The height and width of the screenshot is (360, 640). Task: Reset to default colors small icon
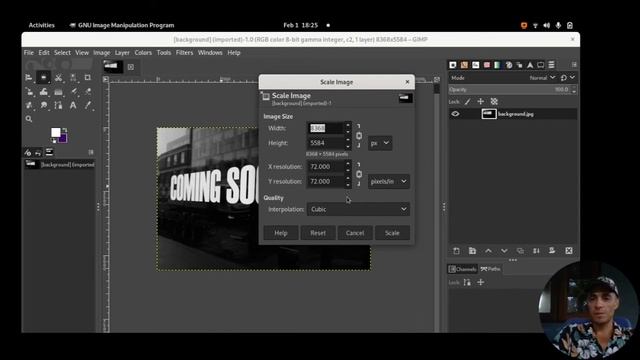coord(54,141)
